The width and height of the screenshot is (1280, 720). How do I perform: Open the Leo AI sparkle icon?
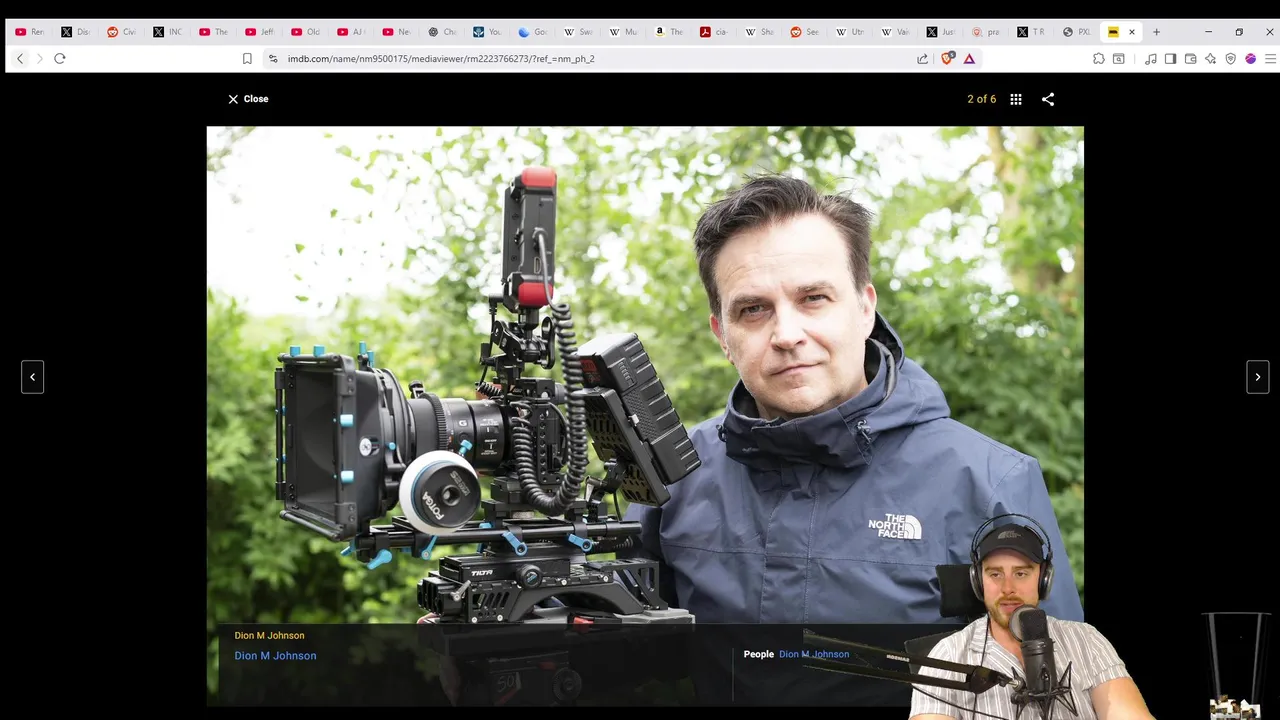[x=1211, y=59]
